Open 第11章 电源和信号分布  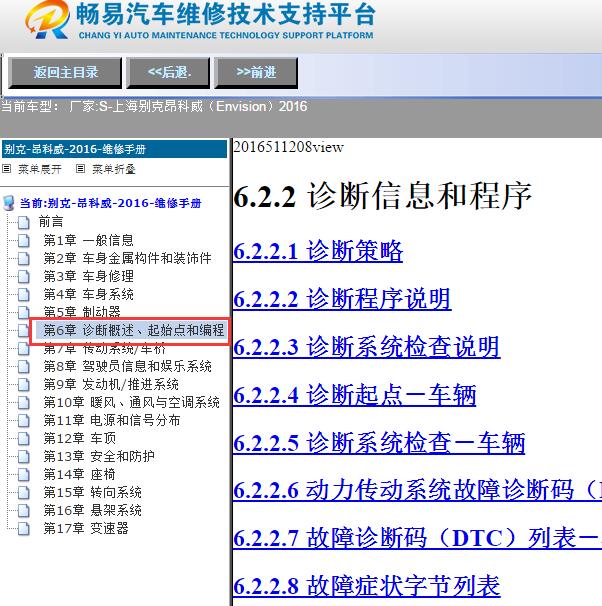coord(112,420)
